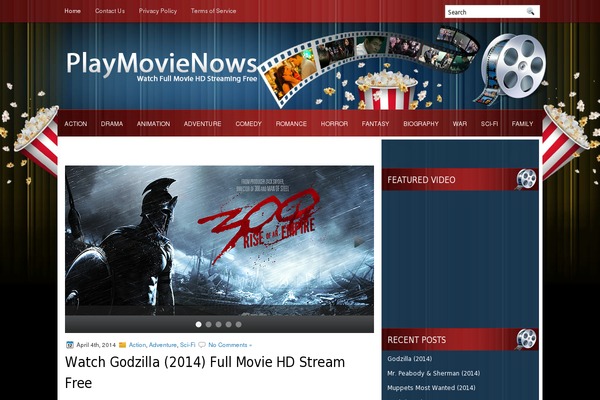Browse the Romance category
Viewport: 600px width, 400px height.
(291, 124)
